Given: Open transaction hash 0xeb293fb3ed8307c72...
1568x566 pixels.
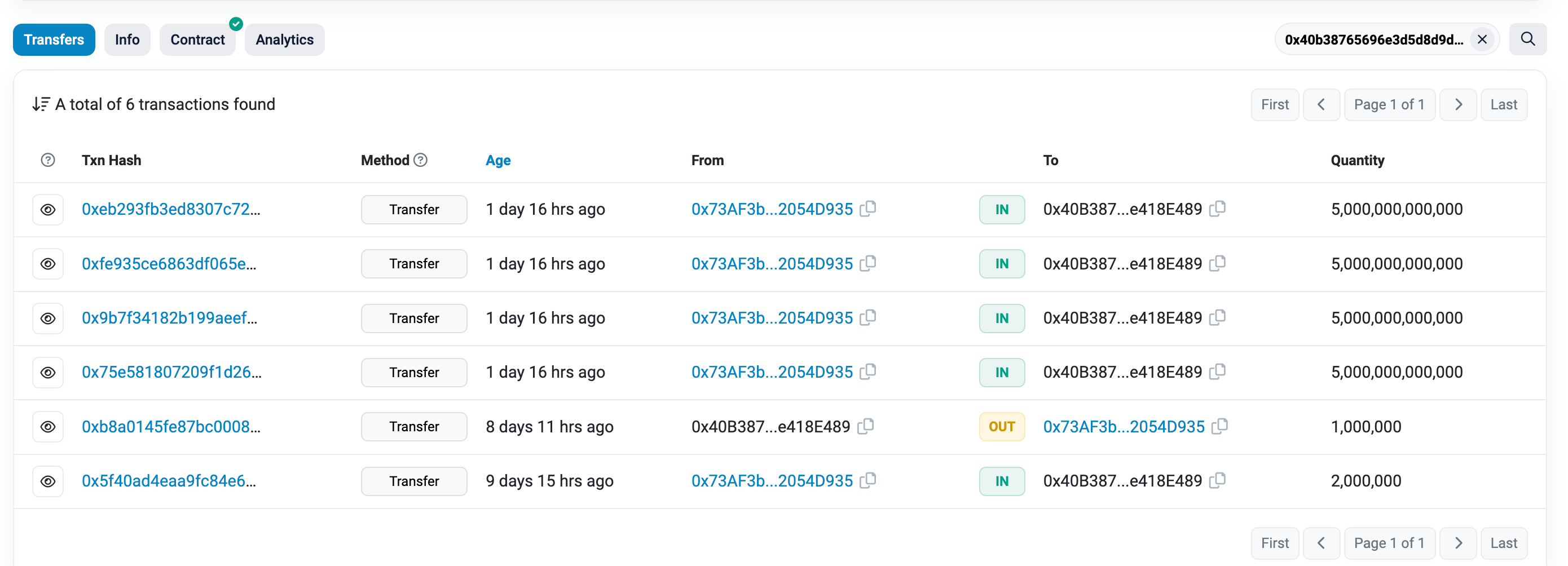Looking at the screenshot, I should click(171, 209).
